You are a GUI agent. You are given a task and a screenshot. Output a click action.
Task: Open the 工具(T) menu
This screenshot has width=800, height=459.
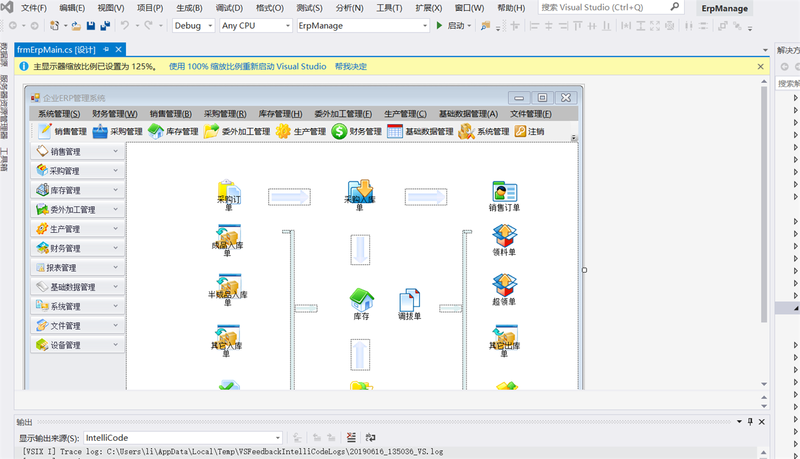389,8
